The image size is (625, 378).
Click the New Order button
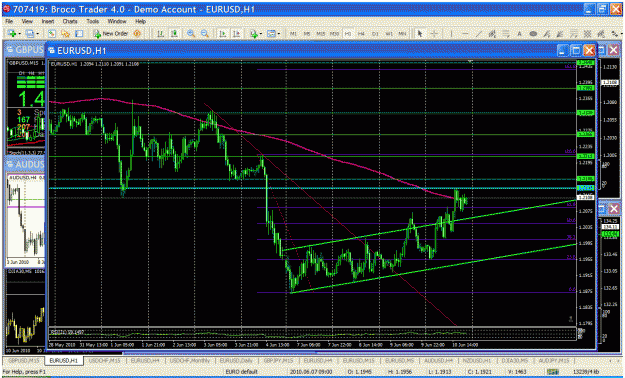coord(110,34)
